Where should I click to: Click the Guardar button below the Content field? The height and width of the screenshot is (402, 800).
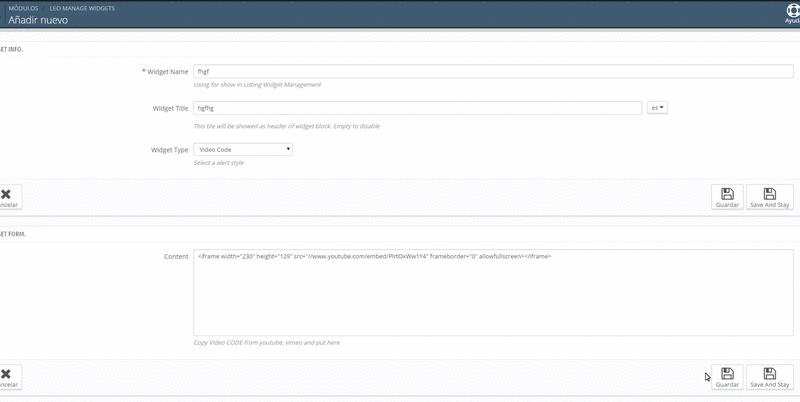pos(727,377)
